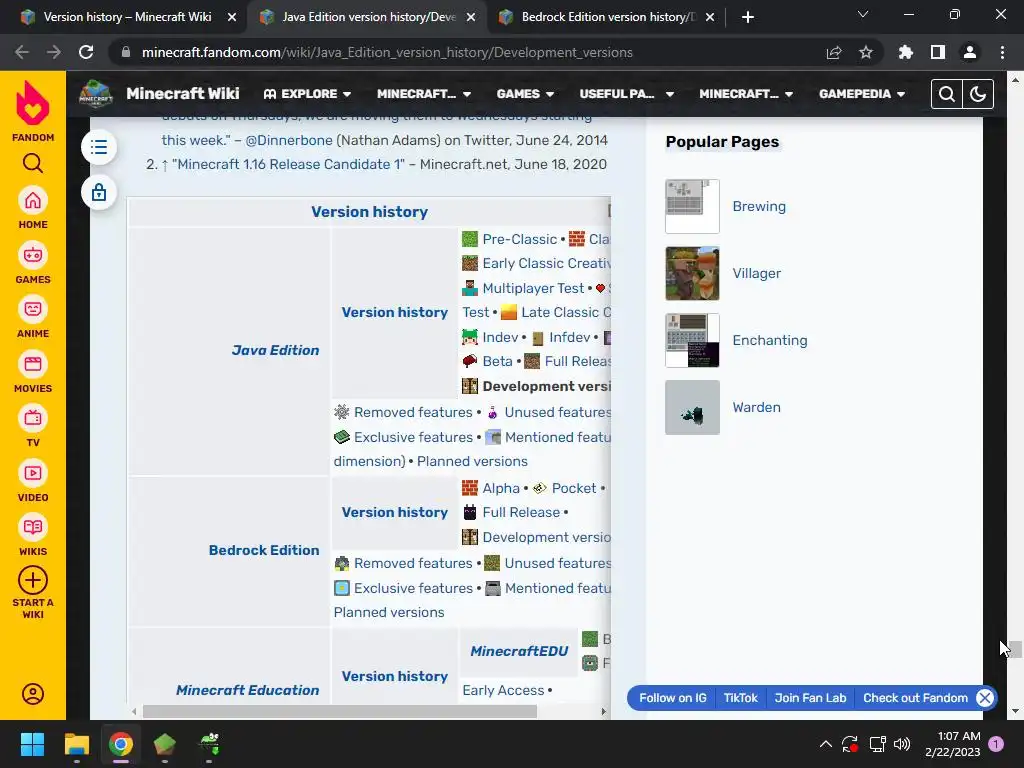Open the Java Edition link
This screenshot has height=768, width=1024.
pos(276,350)
